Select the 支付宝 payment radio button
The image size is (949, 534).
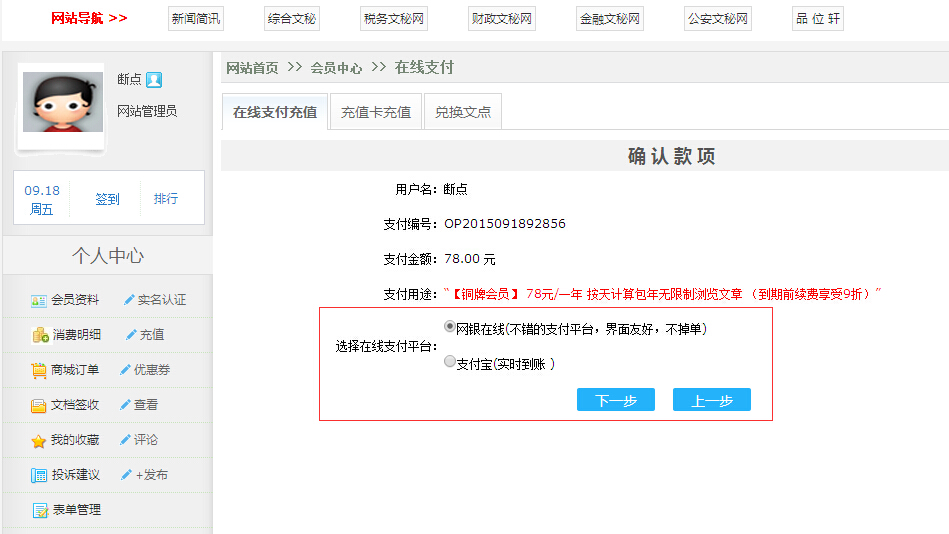449,362
